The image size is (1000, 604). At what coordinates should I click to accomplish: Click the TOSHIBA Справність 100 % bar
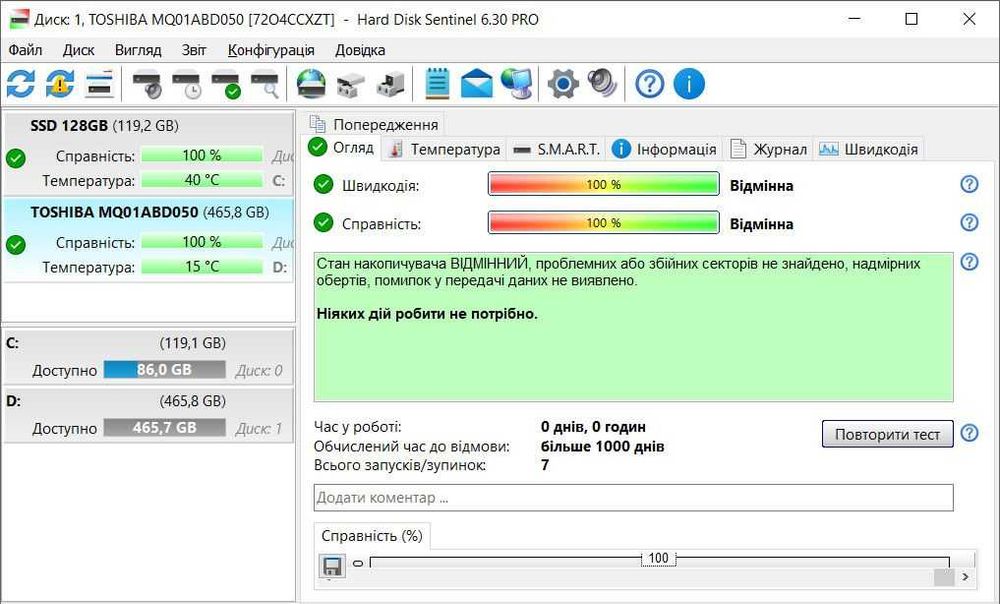[x=202, y=242]
